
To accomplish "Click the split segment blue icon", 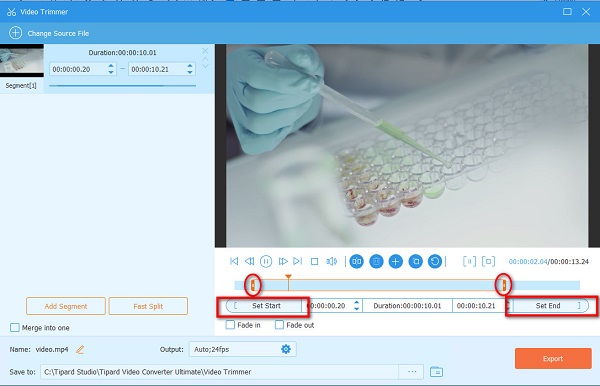I will coord(356,262).
